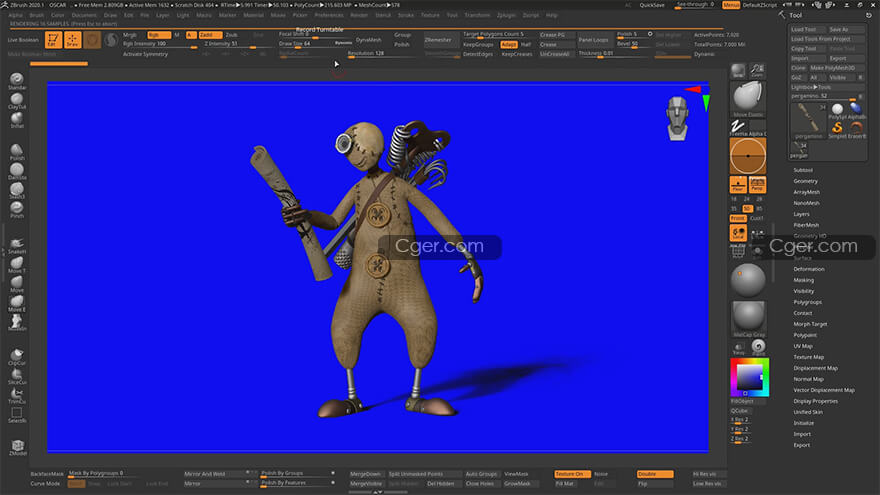Image resolution: width=880 pixels, height=495 pixels.
Task: Expand the Polygroups subpalette
Action: coord(808,302)
